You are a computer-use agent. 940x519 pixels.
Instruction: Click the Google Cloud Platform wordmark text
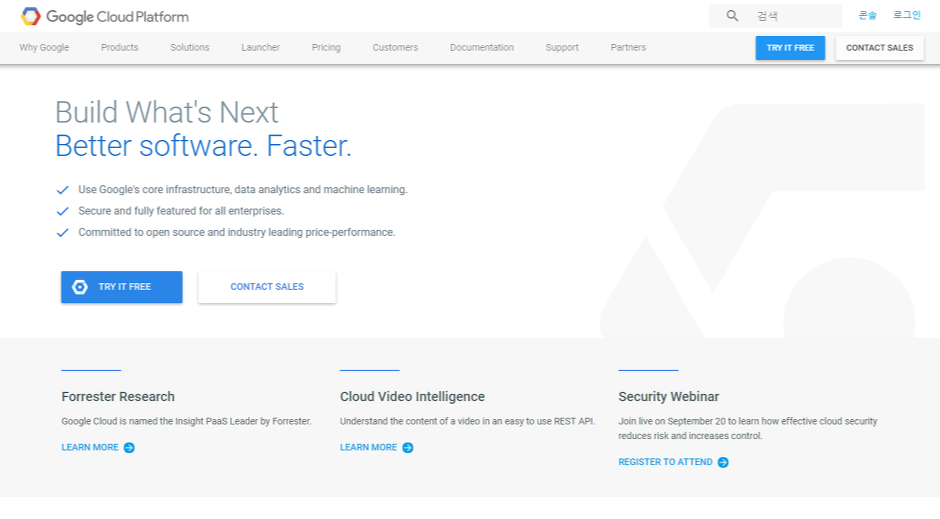[118, 17]
